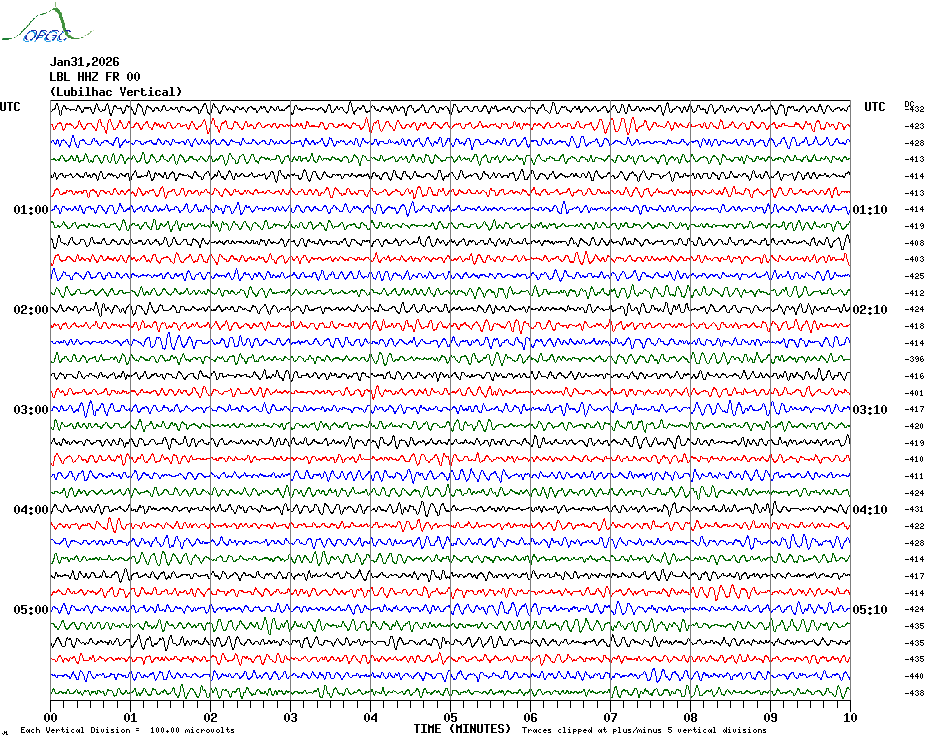The width and height of the screenshot is (930, 744).
Task: Click the 04 minute axis tick label
Action: [x=371, y=718]
